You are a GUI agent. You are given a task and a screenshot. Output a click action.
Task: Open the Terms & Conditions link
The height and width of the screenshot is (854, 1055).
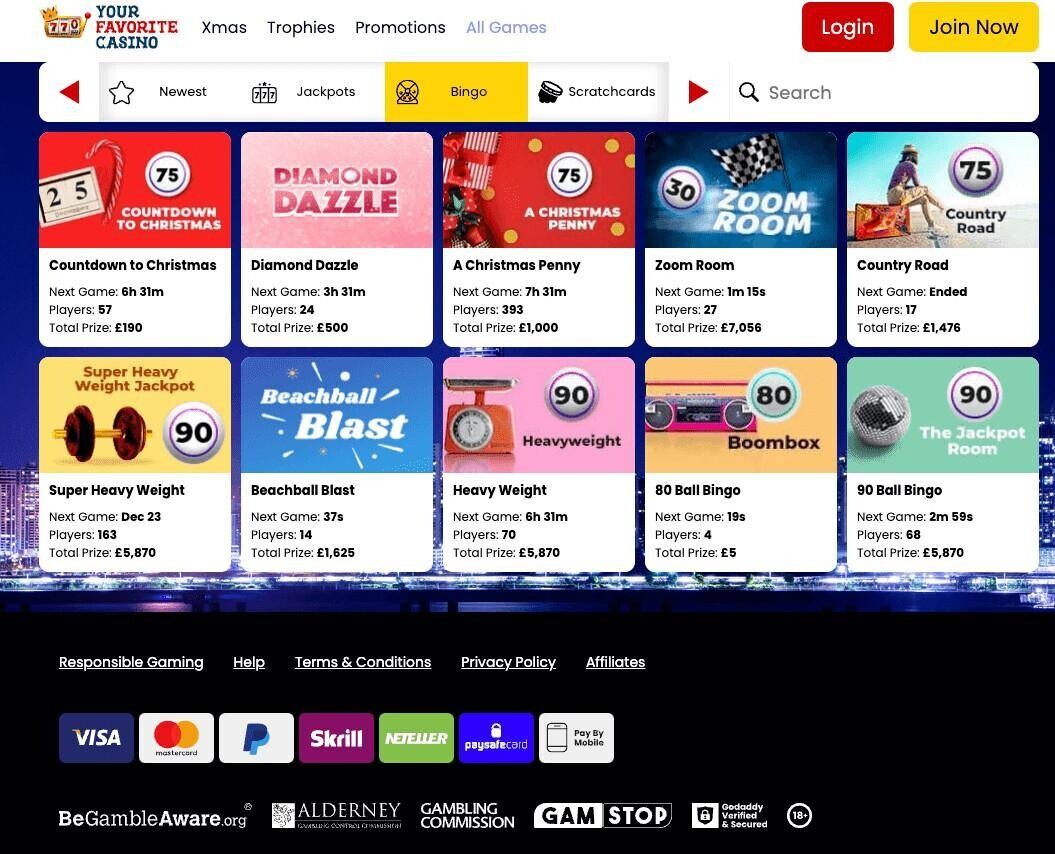[363, 662]
